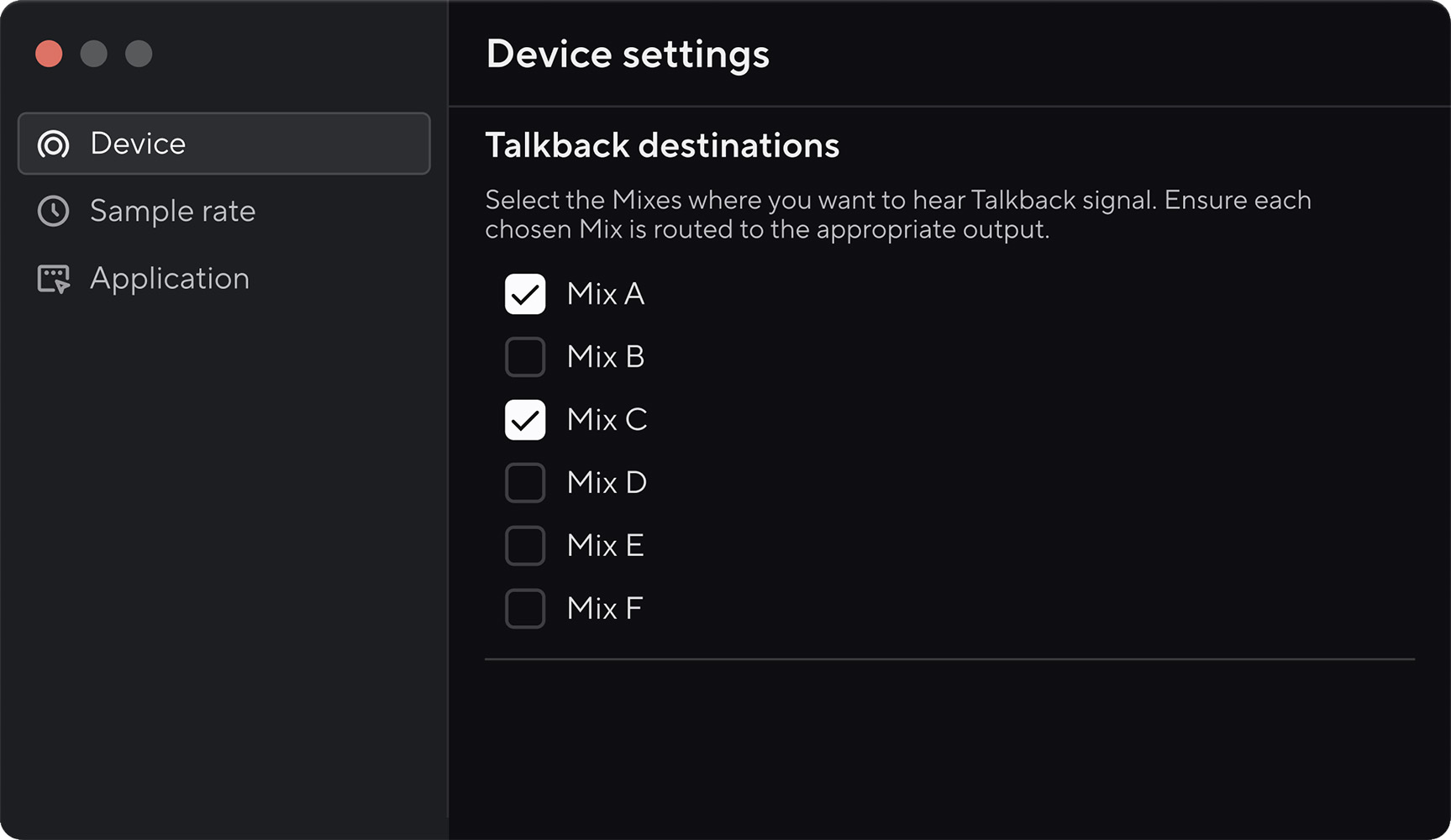Viewport: 1451px width, 840px height.
Task: Disable talkback on Mix C checkbox
Action: click(x=525, y=420)
